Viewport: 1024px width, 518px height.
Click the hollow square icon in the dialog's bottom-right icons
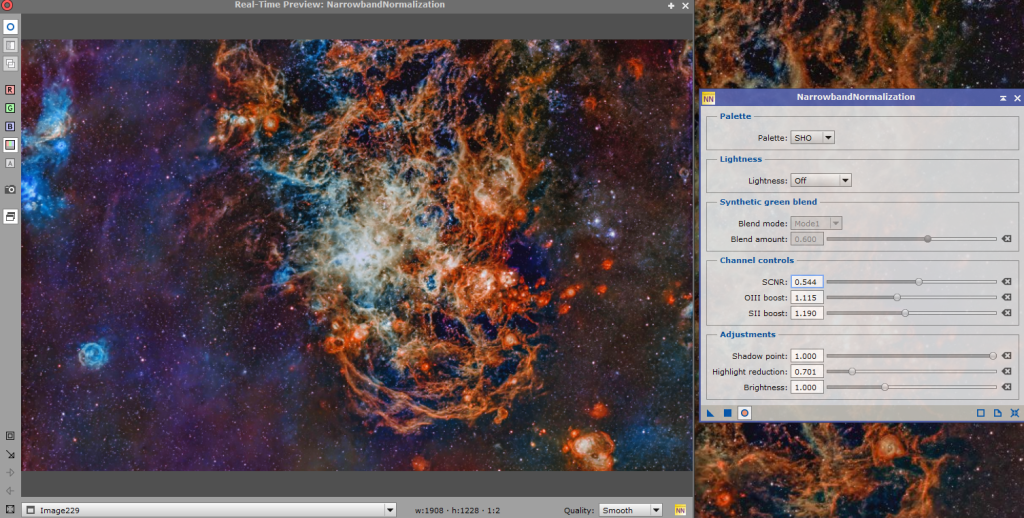980,413
